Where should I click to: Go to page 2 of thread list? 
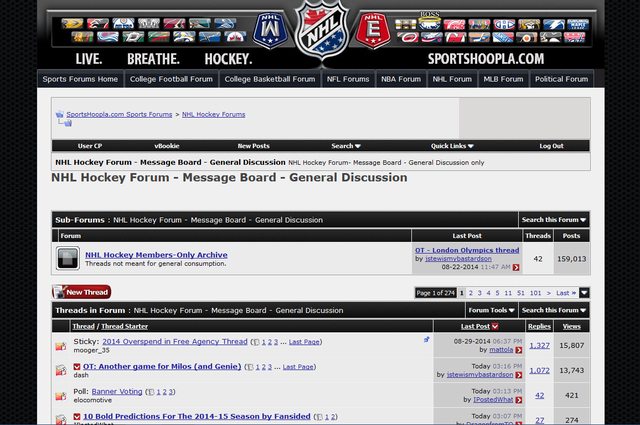(471, 293)
